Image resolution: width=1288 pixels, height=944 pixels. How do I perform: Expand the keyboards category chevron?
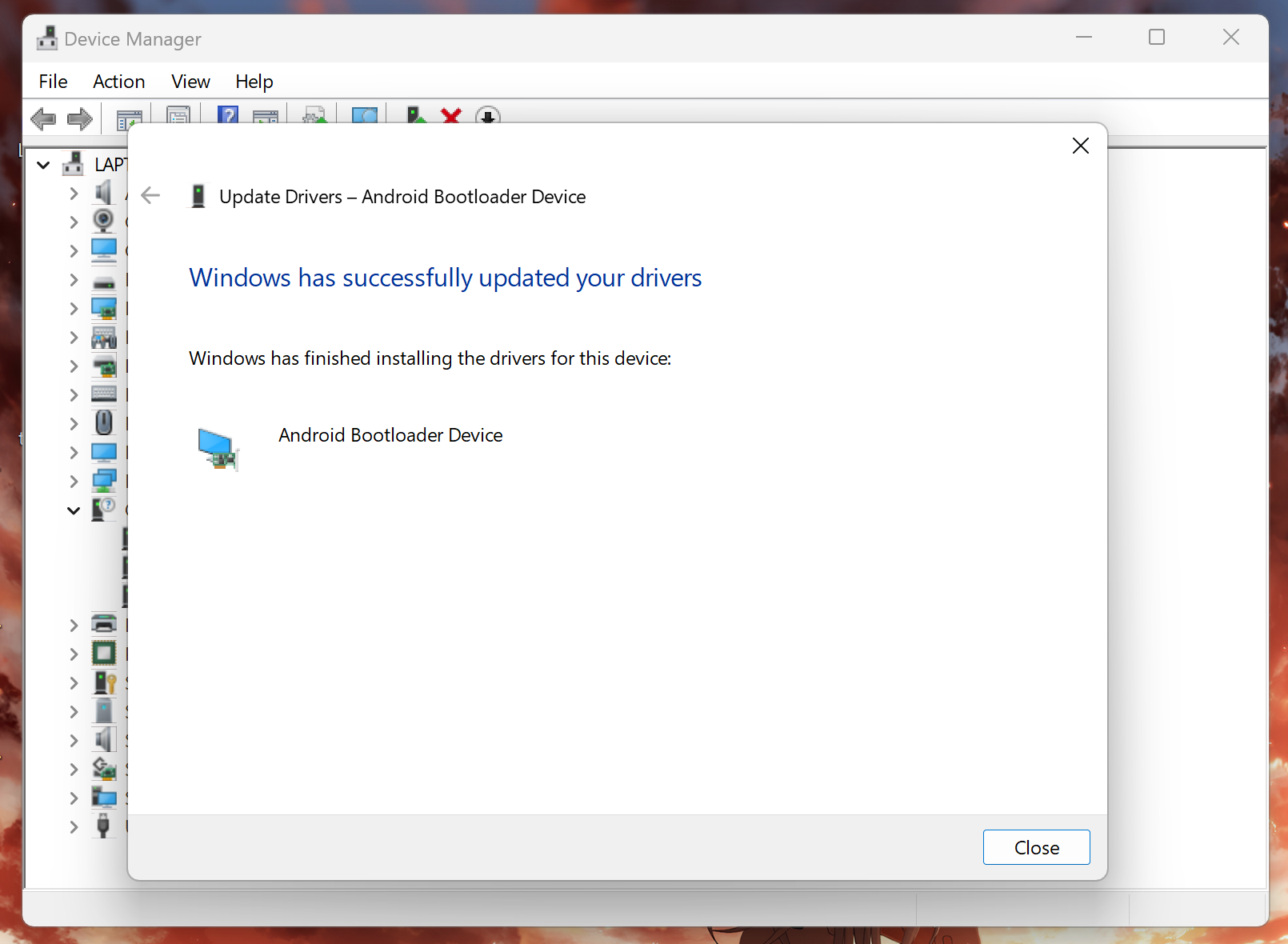[x=74, y=395]
